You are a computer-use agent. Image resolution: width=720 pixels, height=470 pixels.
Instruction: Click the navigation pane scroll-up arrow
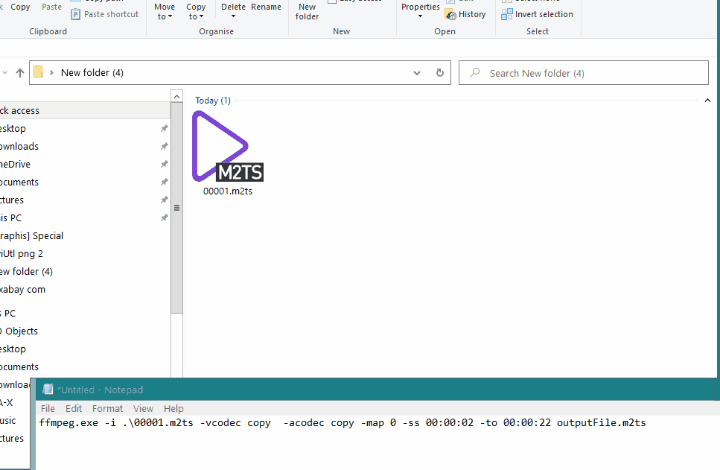pyautogui.click(x=176, y=96)
